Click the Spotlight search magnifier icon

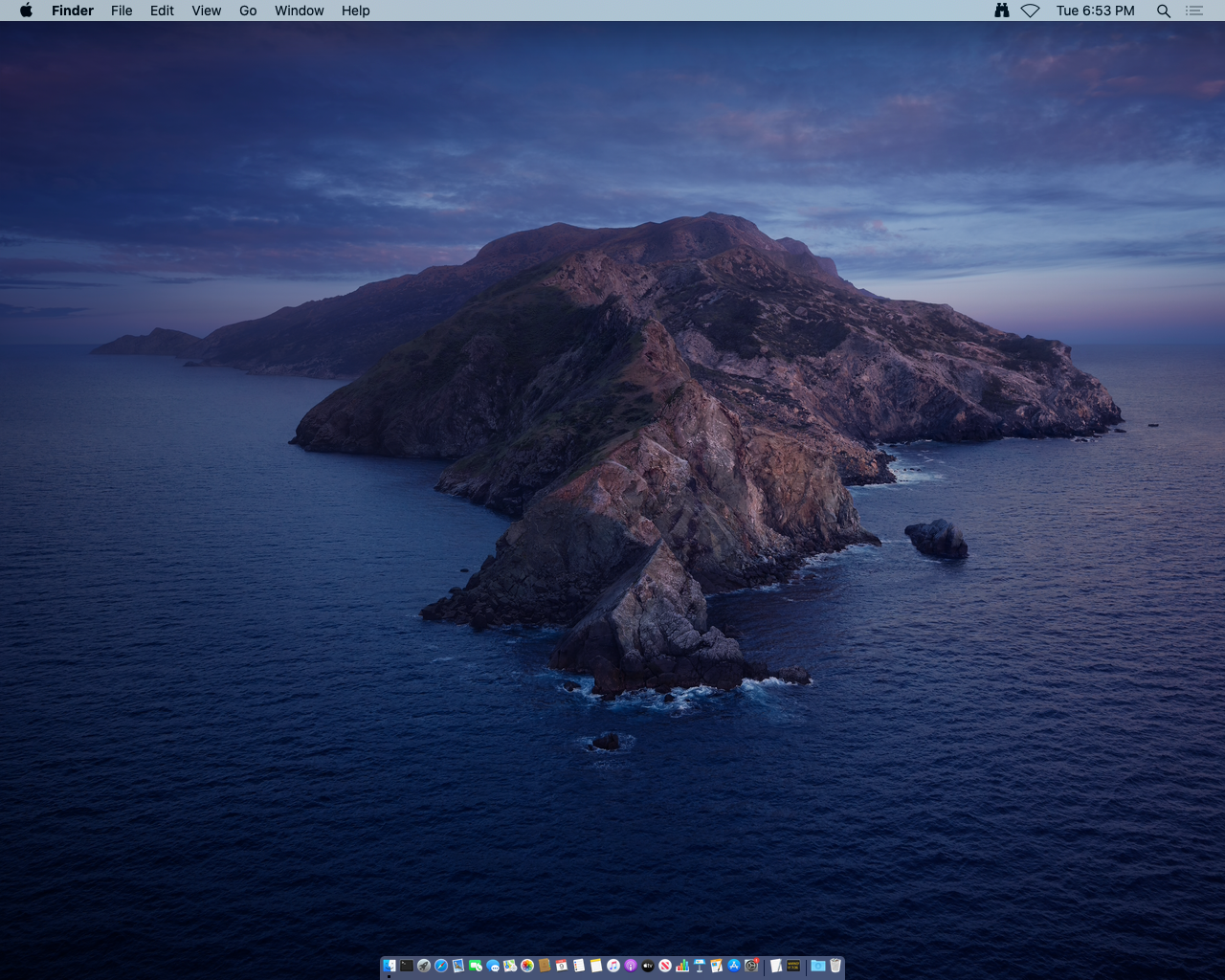tap(1164, 11)
